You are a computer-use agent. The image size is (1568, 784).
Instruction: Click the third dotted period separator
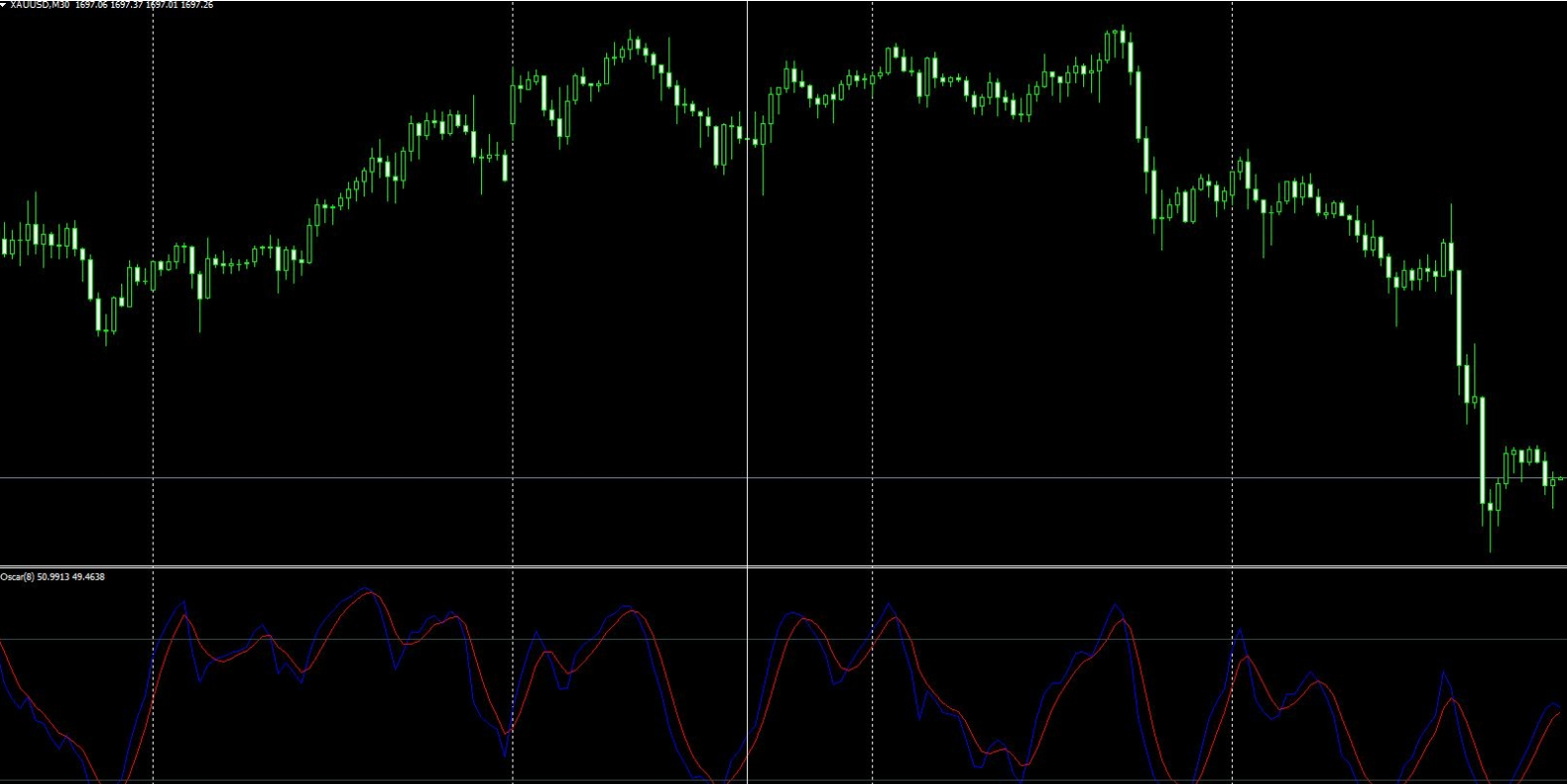click(872, 394)
